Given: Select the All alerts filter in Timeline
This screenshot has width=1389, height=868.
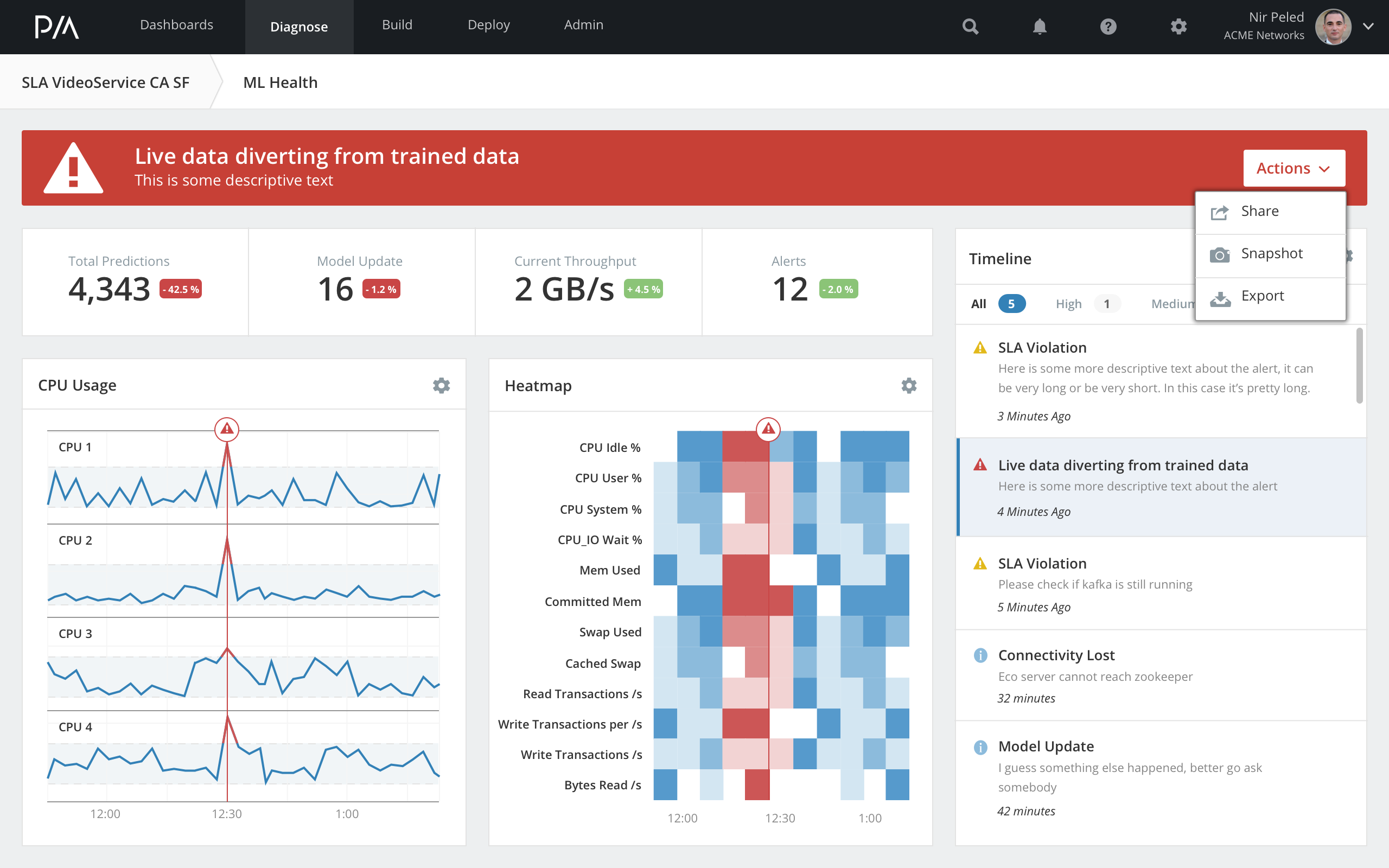Looking at the screenshot, I should pos(978,304).
